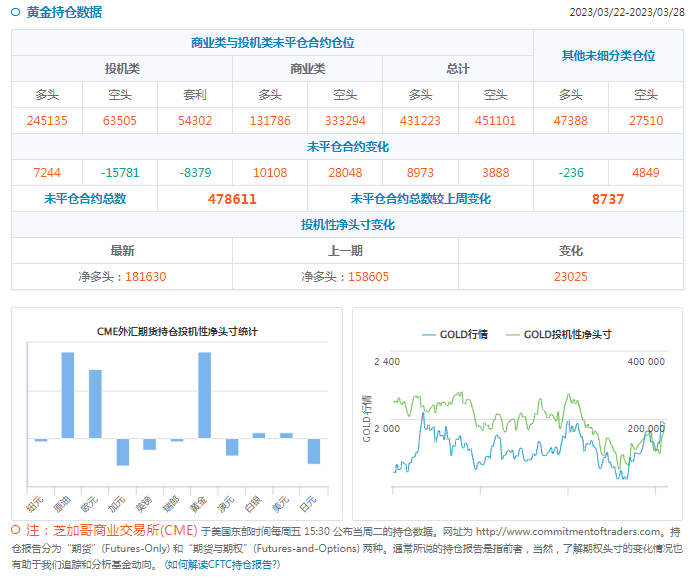Toggle the GOLD投机性净头寸 legend series
The height and width of the screenshot is (582, 700).
click(558, 334)
